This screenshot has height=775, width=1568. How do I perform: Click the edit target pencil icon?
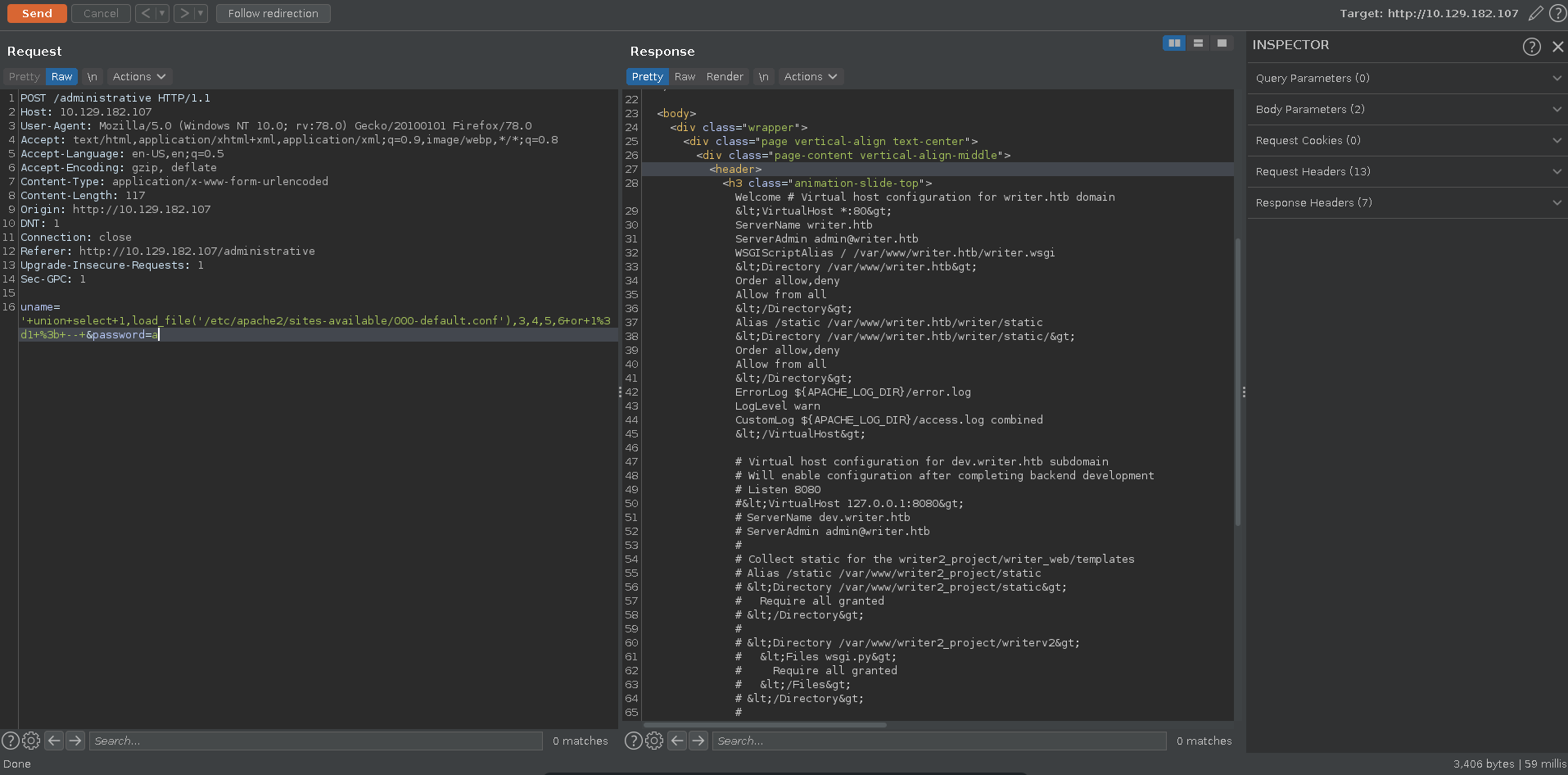tap(1536, 13)
